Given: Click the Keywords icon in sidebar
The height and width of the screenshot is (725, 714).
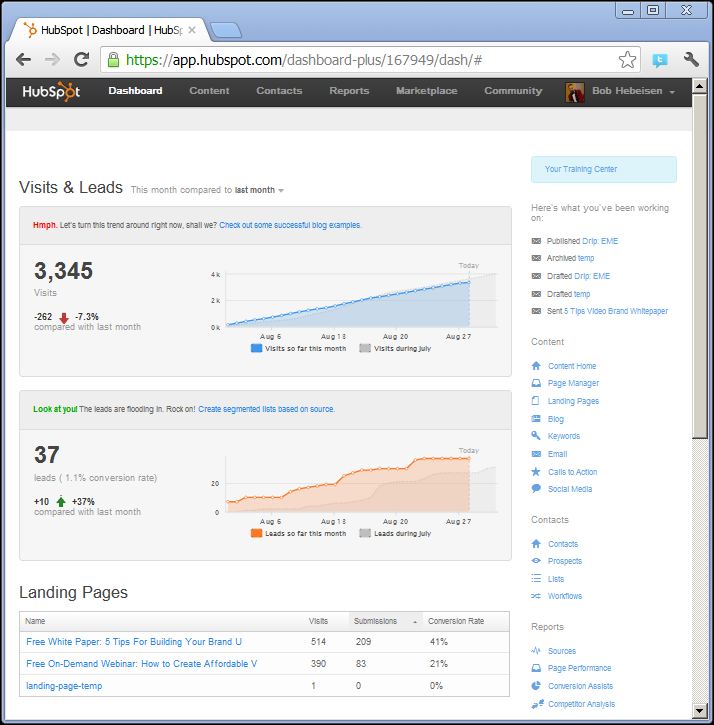Looking at the screenshot, I should click(537, 436).
